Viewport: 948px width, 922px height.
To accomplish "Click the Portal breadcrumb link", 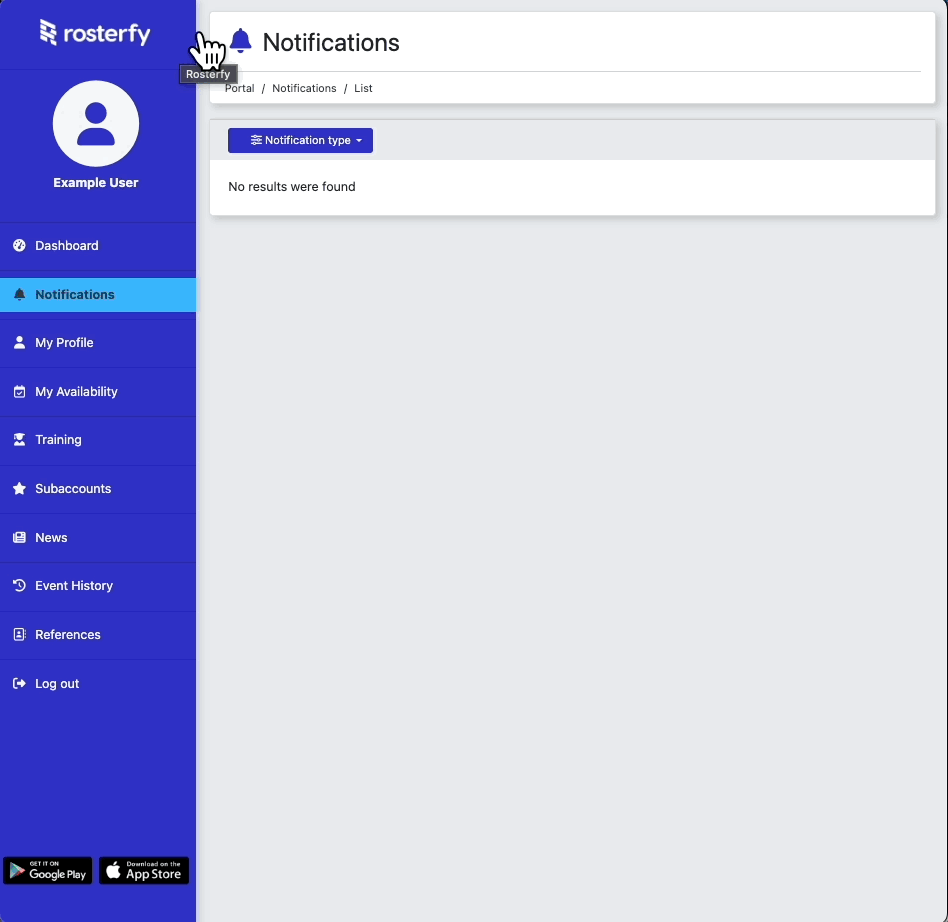I will (x=239, y=88).
